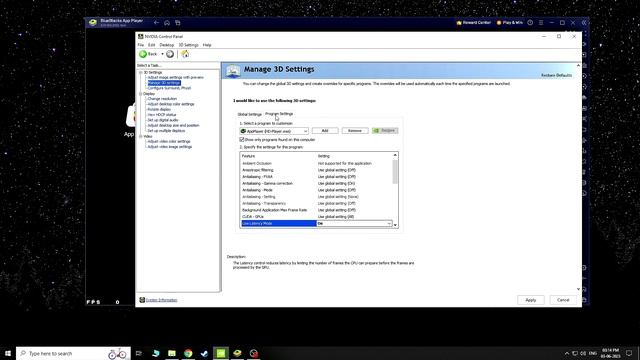Click the feature list scroll up arrow
This screenshot has width=640, height=360.
click(x=395, y=155)
